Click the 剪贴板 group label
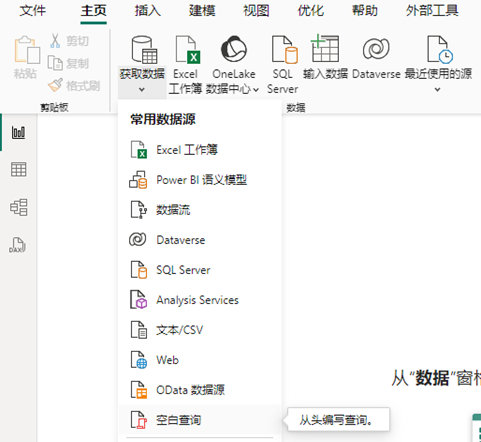The width and height of the screenshot is (481, 442). (54, 107)
